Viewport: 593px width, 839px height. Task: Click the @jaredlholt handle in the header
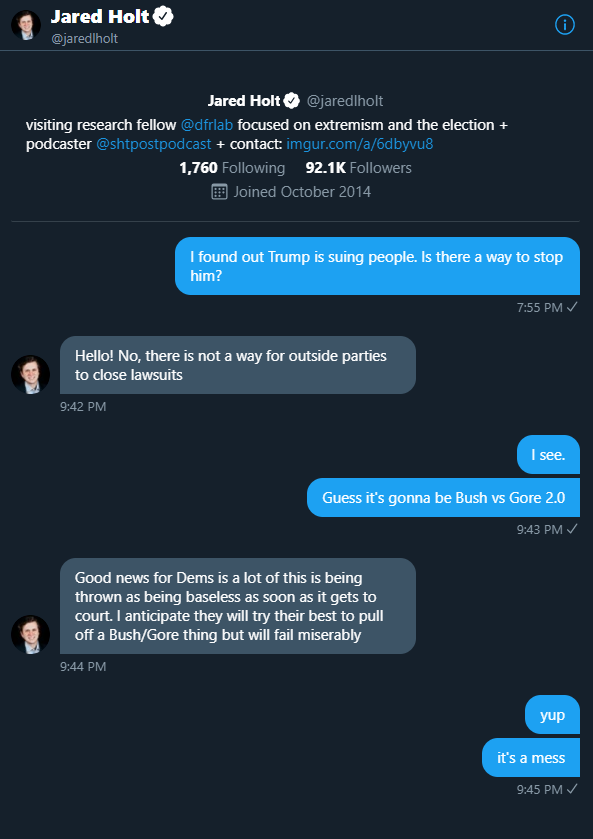tap(85, 39)
